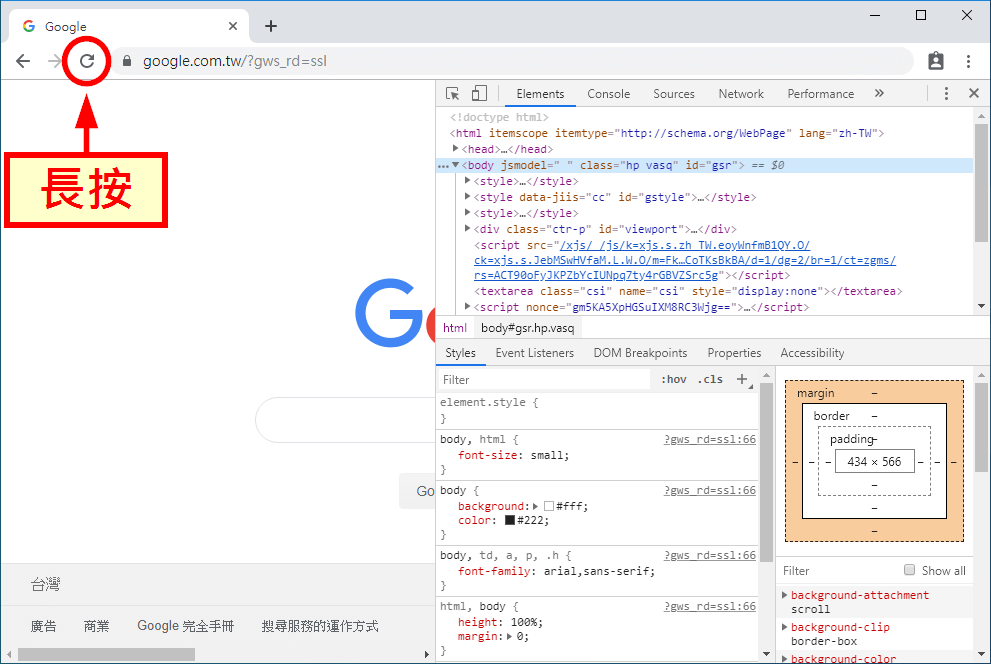Show more DevTools tabs chevron

(879, 94)
